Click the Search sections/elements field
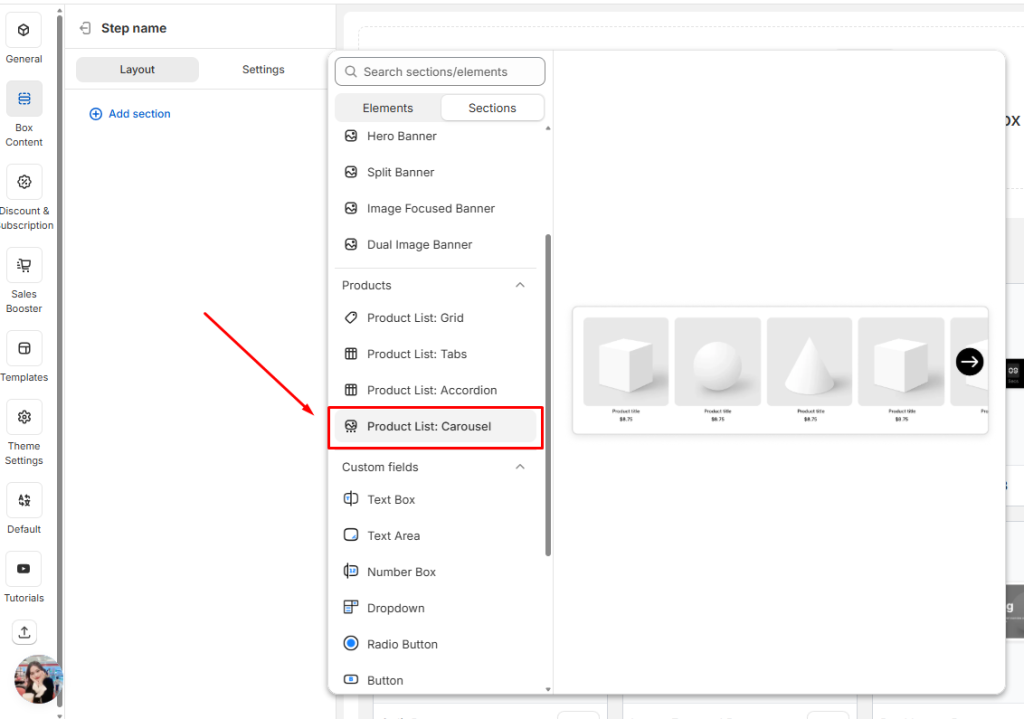The width and height of the screenshot is (1024, 719). point(441,72)
